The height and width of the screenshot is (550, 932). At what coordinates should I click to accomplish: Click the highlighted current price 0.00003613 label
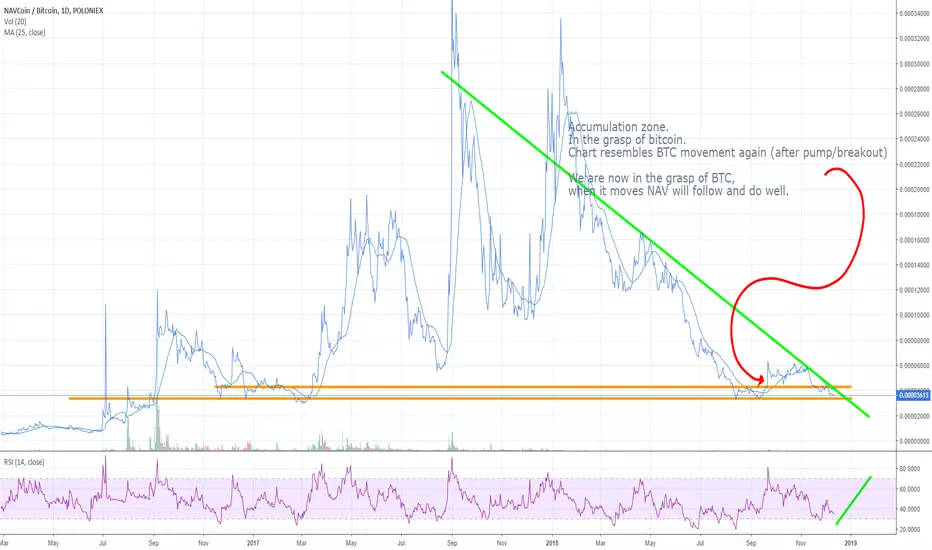coord(914,395)
